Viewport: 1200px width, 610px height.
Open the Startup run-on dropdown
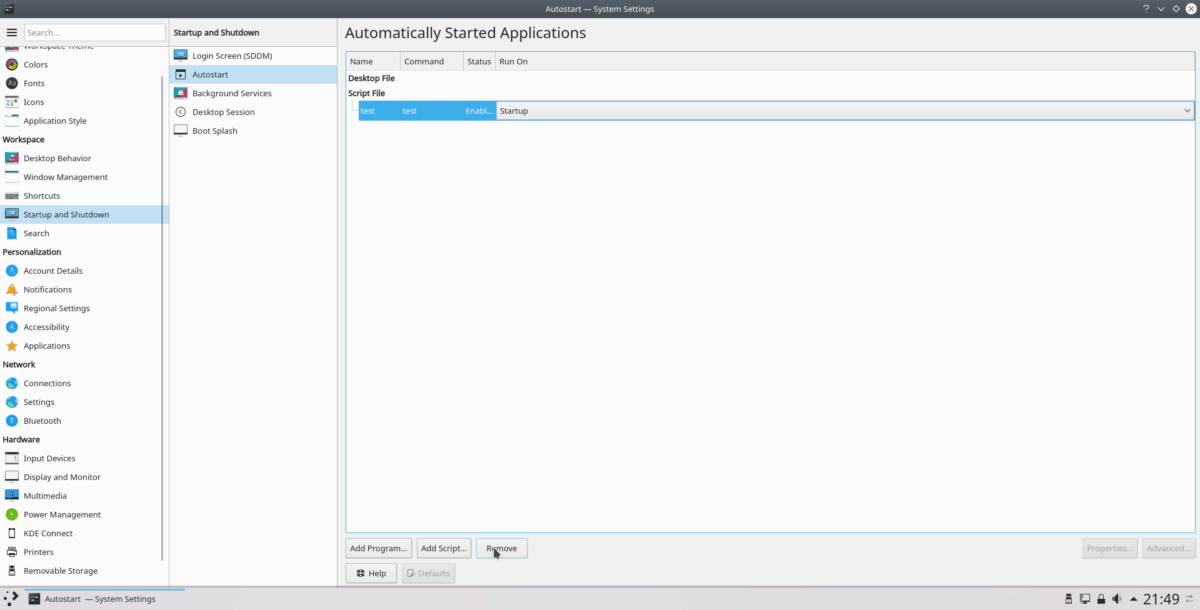click(x=1186, y=110)
